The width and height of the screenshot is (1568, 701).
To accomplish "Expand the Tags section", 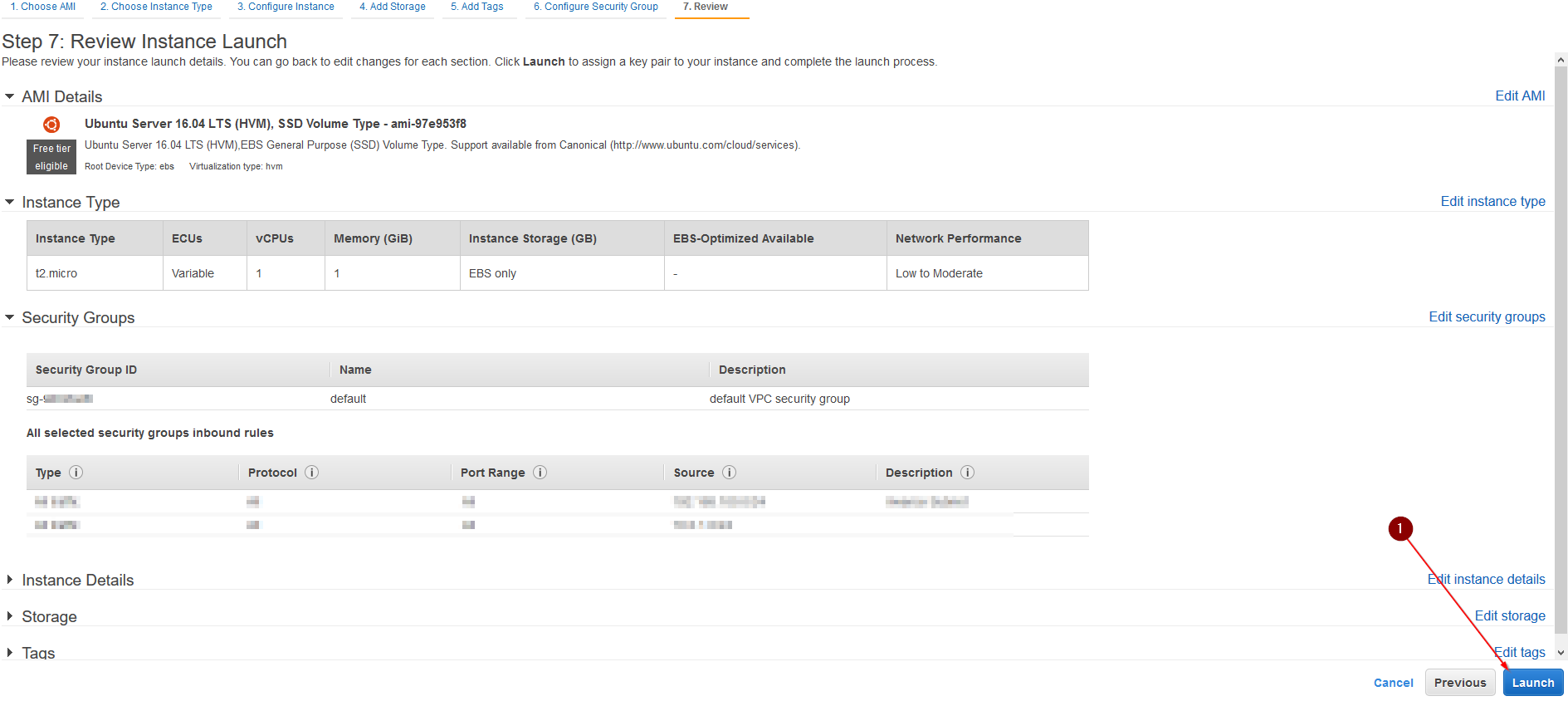I will click(10, 653).
